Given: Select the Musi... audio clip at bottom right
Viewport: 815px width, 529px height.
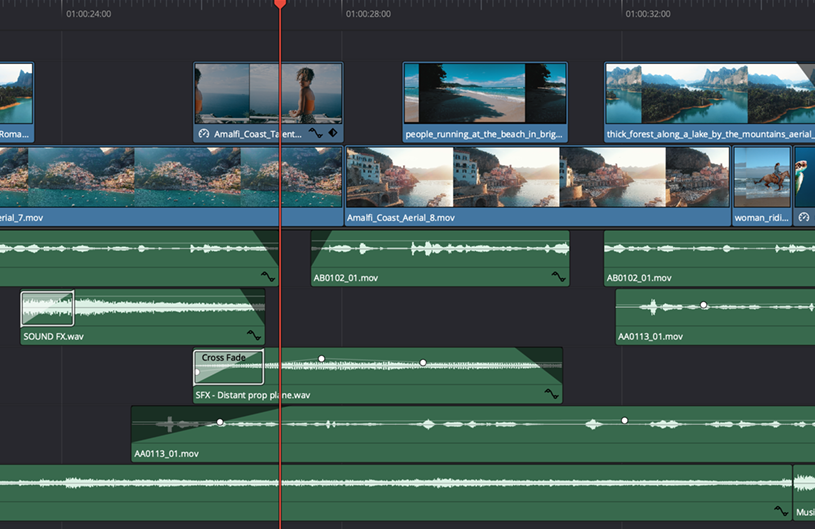Looking at the screenshot, I should [x=804, y=493].
